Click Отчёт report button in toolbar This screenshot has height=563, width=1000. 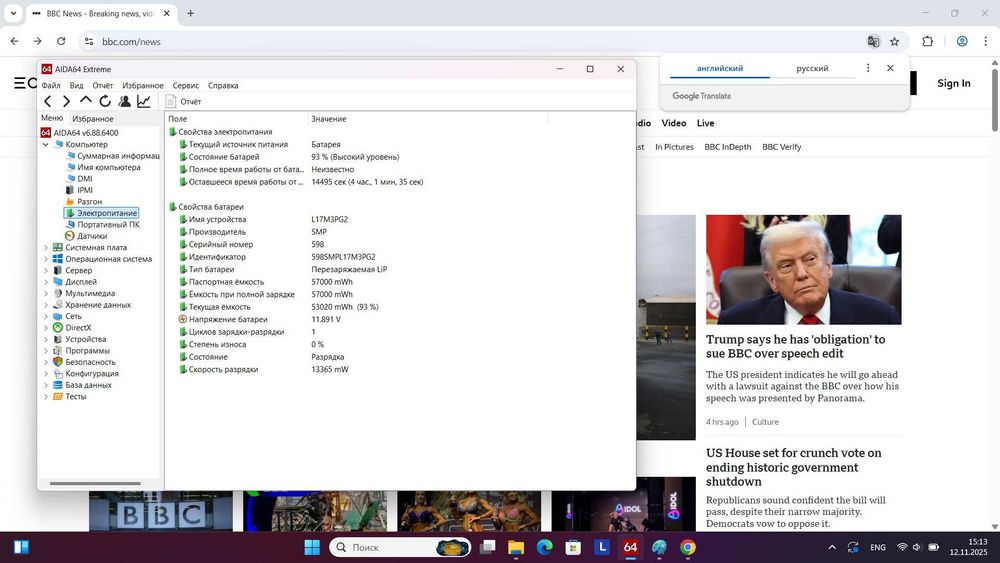(183, 101)
